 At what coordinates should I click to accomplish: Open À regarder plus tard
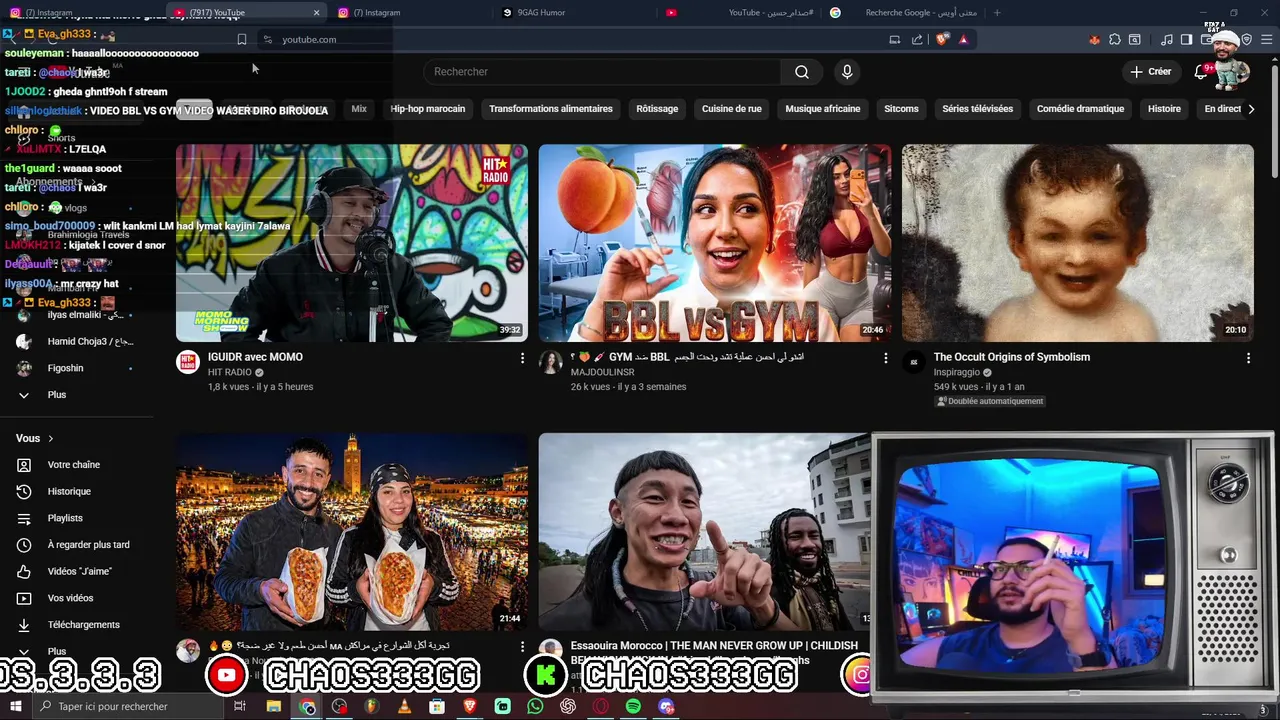[x=88, y=545]
